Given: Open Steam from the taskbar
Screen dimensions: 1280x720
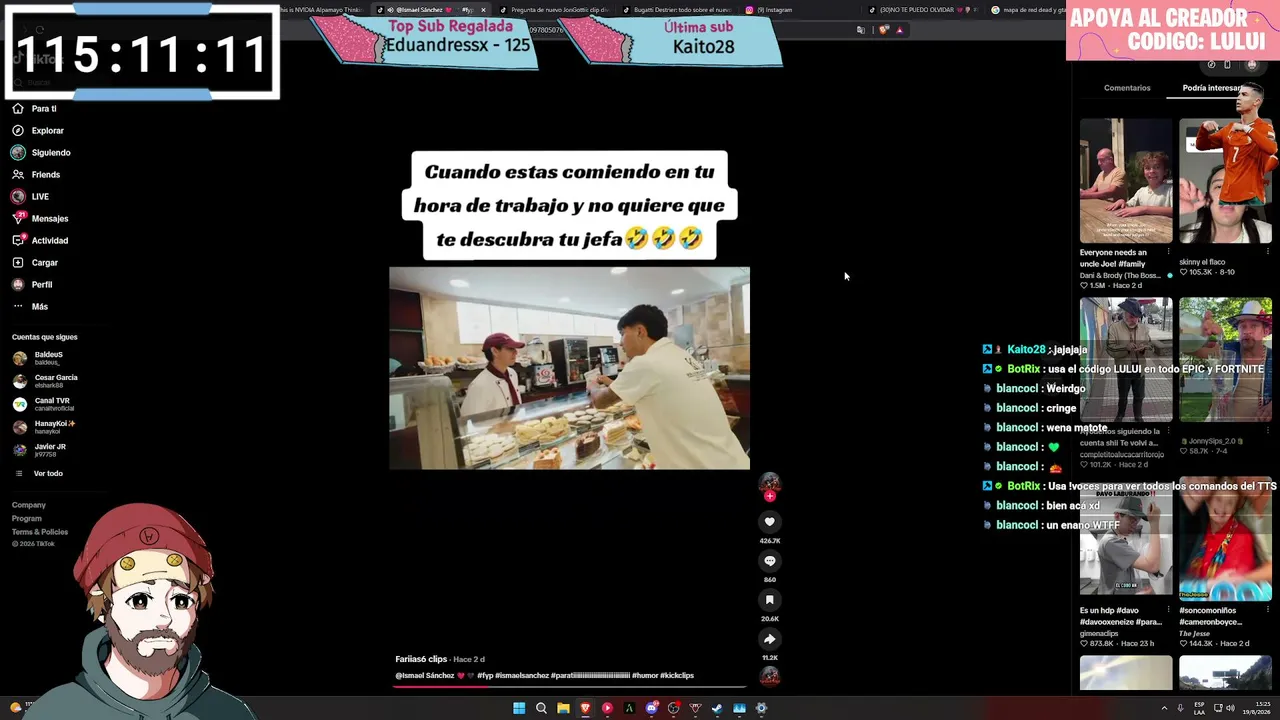Looking at the screenshot, I should click(717, 708).
